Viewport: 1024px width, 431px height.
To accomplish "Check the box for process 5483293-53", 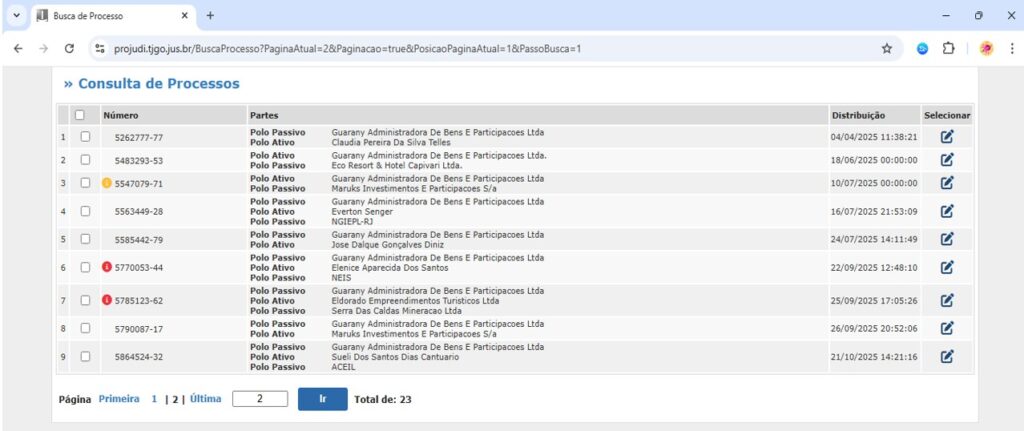I will click(85, 160).
